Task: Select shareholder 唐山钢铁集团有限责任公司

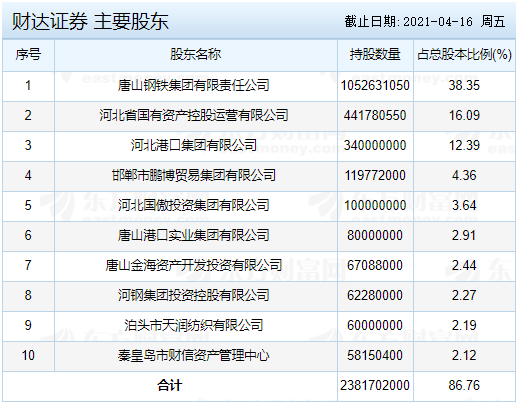Action: click(x=193, y=85)
